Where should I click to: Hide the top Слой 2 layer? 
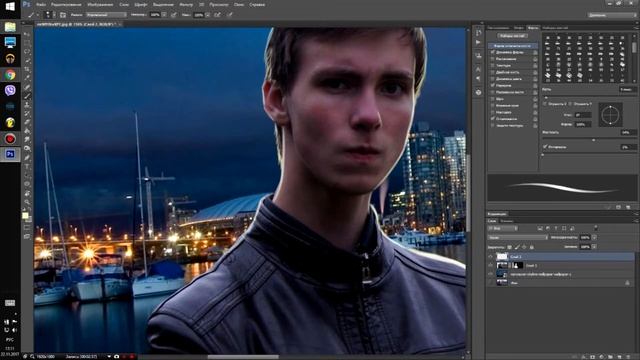click(490, 257)
